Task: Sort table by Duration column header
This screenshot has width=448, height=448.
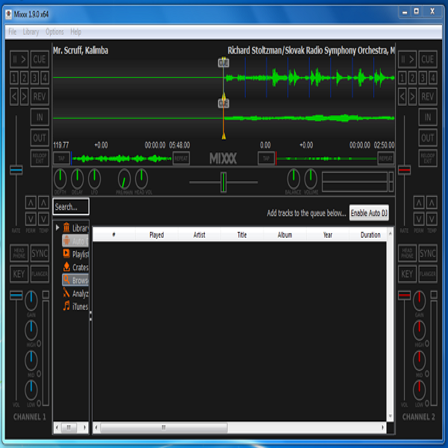Action: pos(370,235)
